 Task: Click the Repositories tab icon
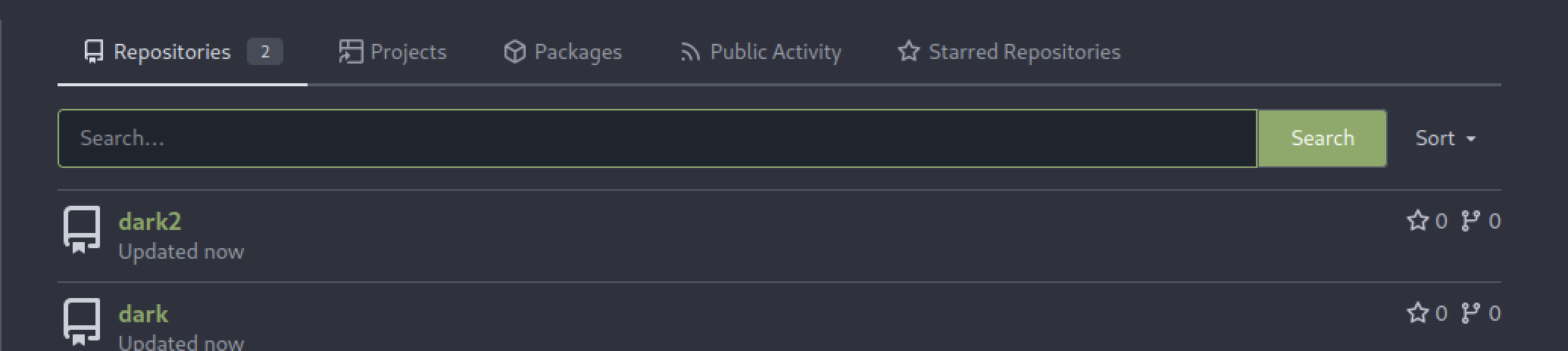(x=93, y=51)
